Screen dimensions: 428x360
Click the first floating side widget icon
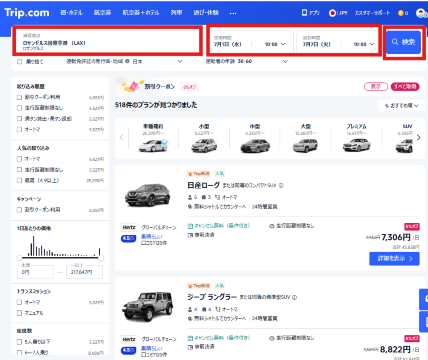424,299
